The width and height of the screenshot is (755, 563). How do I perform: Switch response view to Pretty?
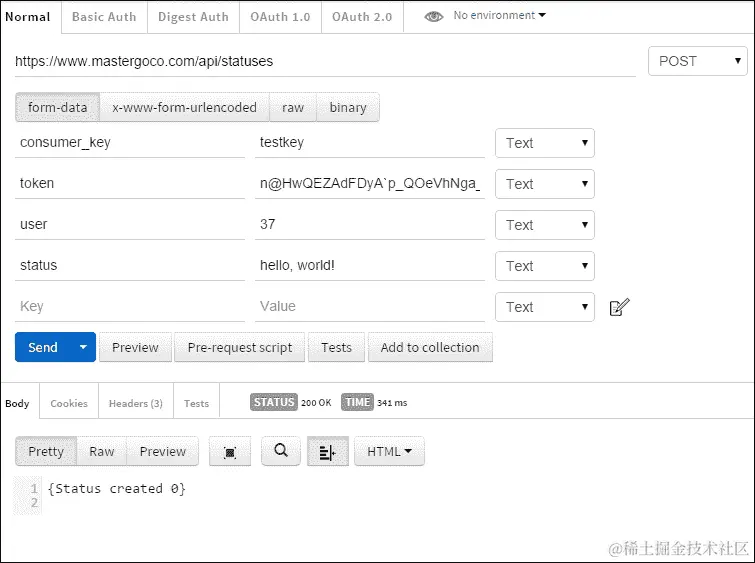pos(46,451)
